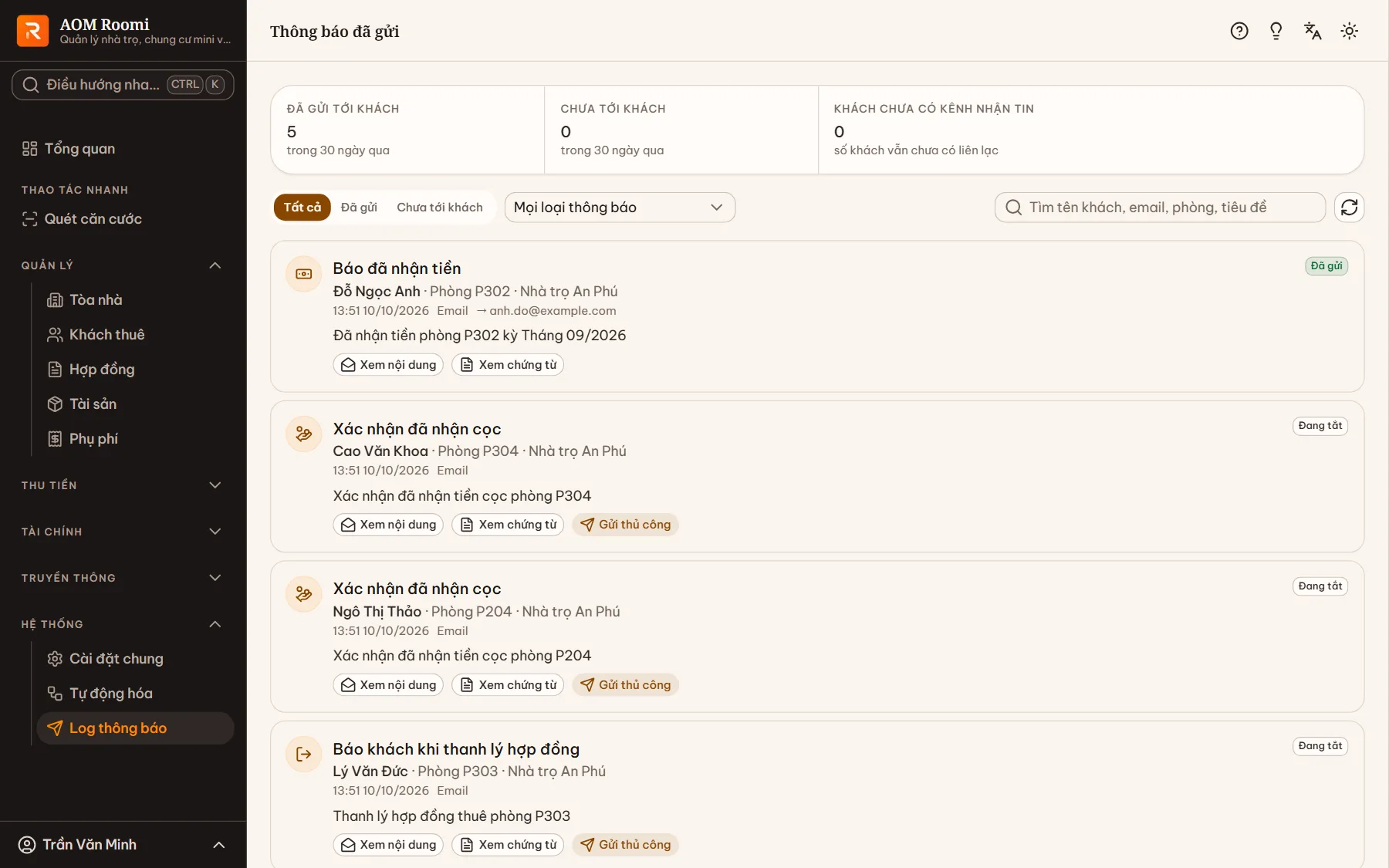Screen dimensions: 1389x868
Task: Click Xem nội dung for Đỗ Ngọc Anh
Action: pyautogui.click(x=388, y=365)
